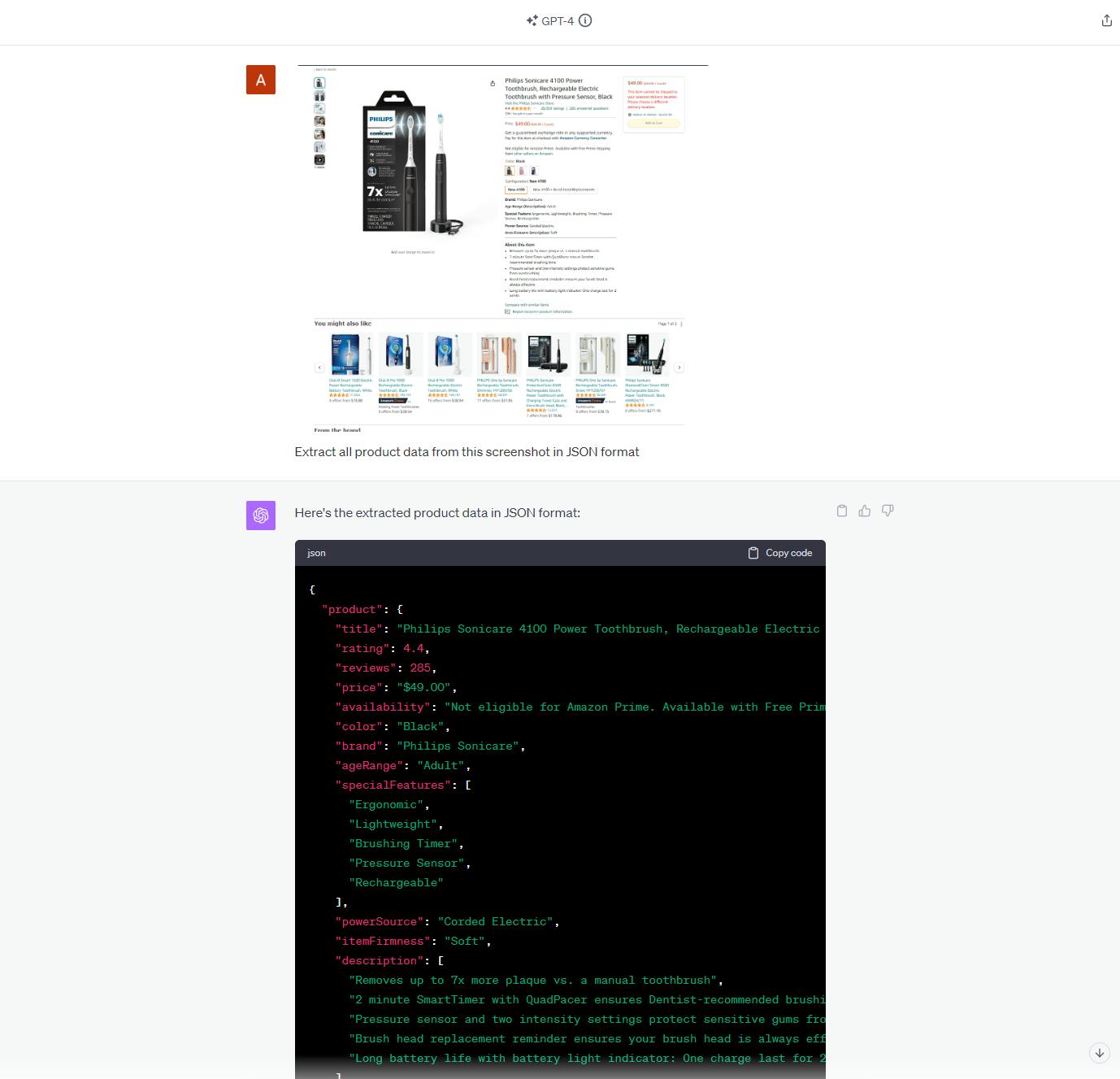Click the 'Removes up to 7x more plaque' line
The height and width of the screenshot is (1079, 1120).
[533, 981]
